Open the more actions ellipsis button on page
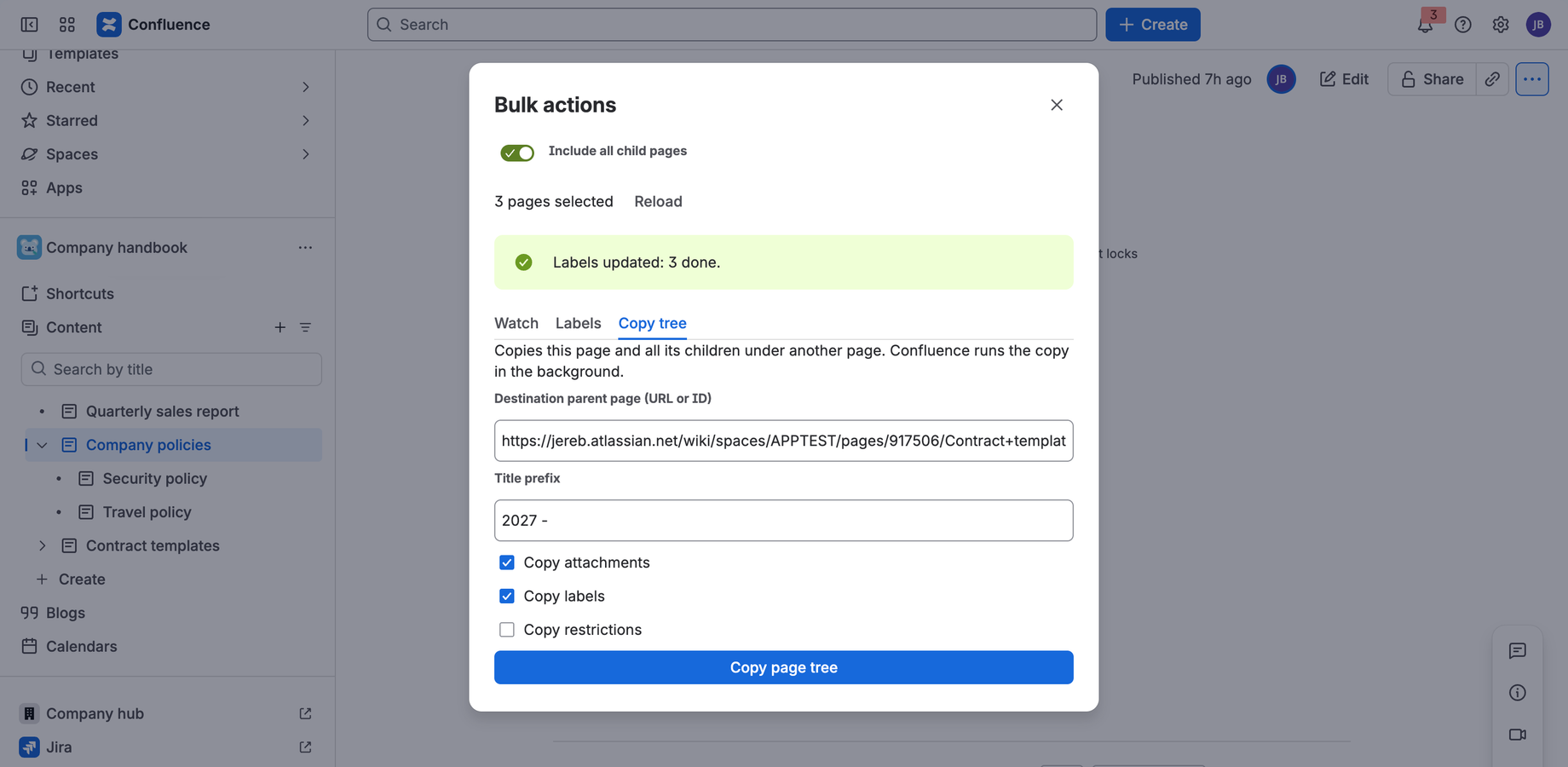Screen dimensions: 1568x767 [x=1532, y=79]
